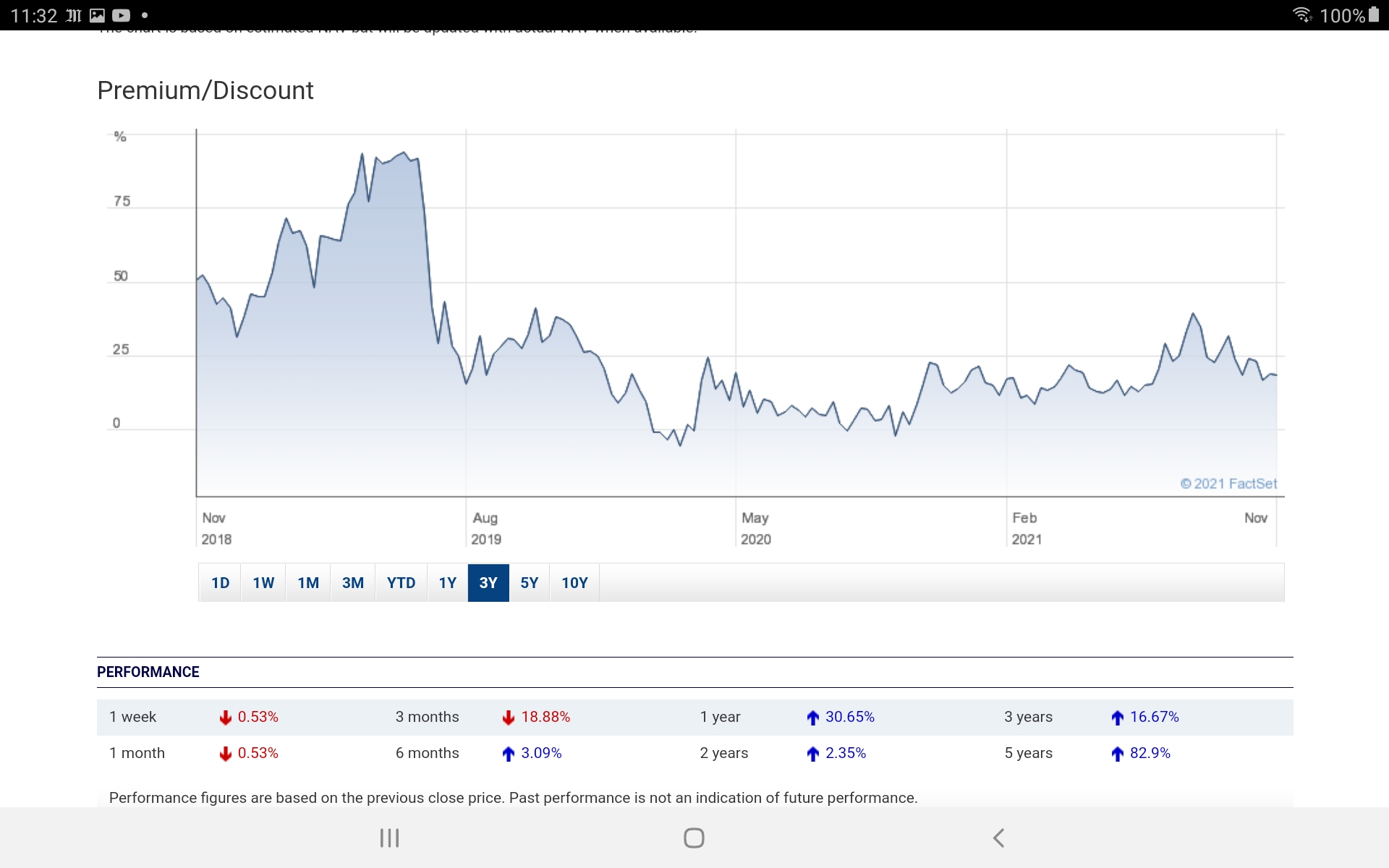
Task: Select the active 3Y range tab
Action: tap(488, 583)
